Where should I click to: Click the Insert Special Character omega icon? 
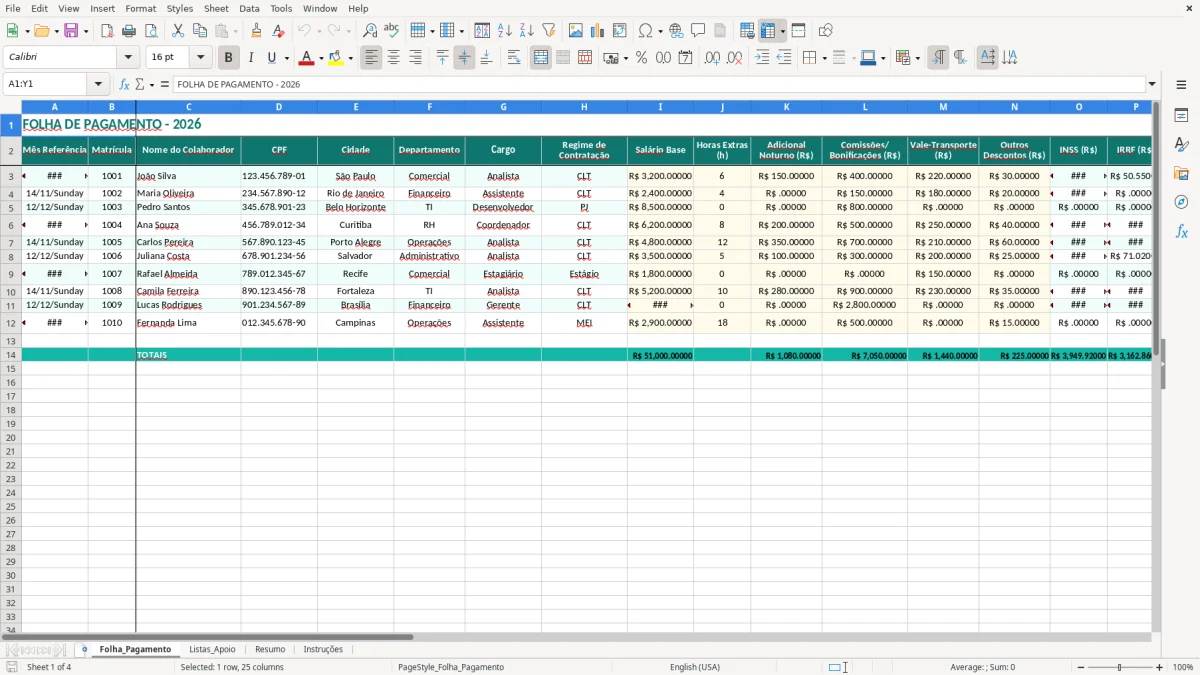[645, 31]
